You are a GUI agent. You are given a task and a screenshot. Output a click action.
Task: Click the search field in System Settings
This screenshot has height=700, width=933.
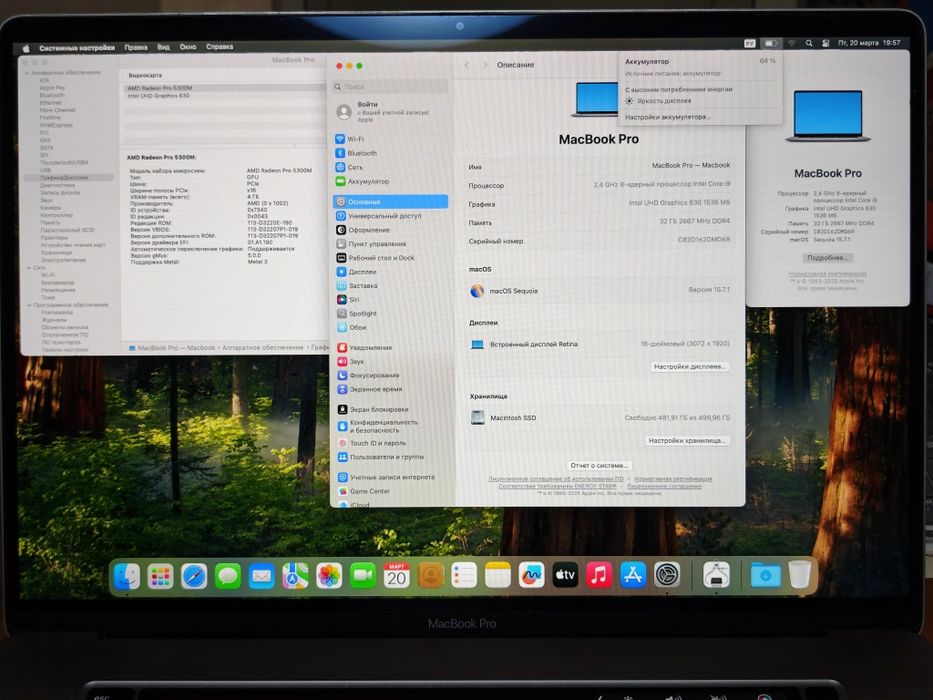pos(390,87)
